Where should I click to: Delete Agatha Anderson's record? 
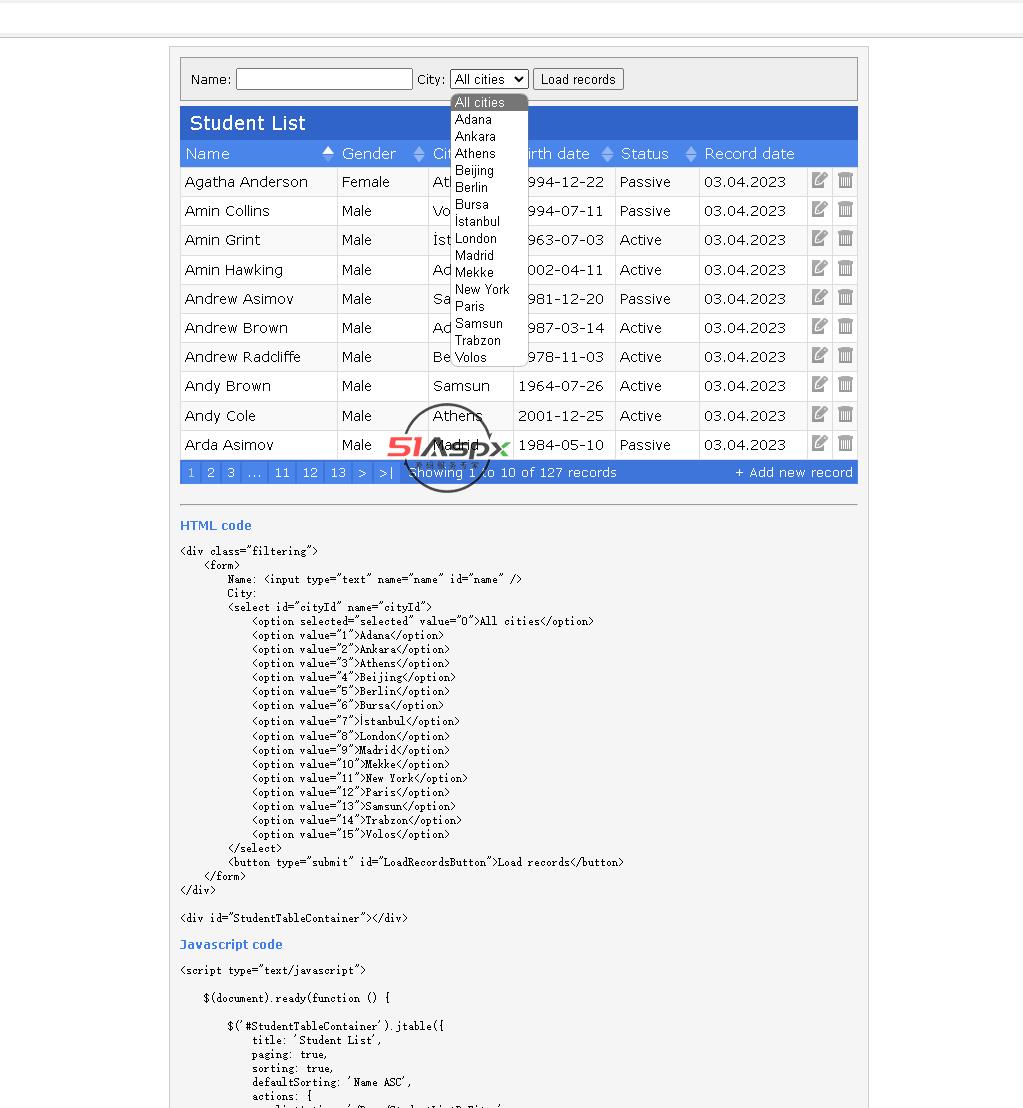845,180
